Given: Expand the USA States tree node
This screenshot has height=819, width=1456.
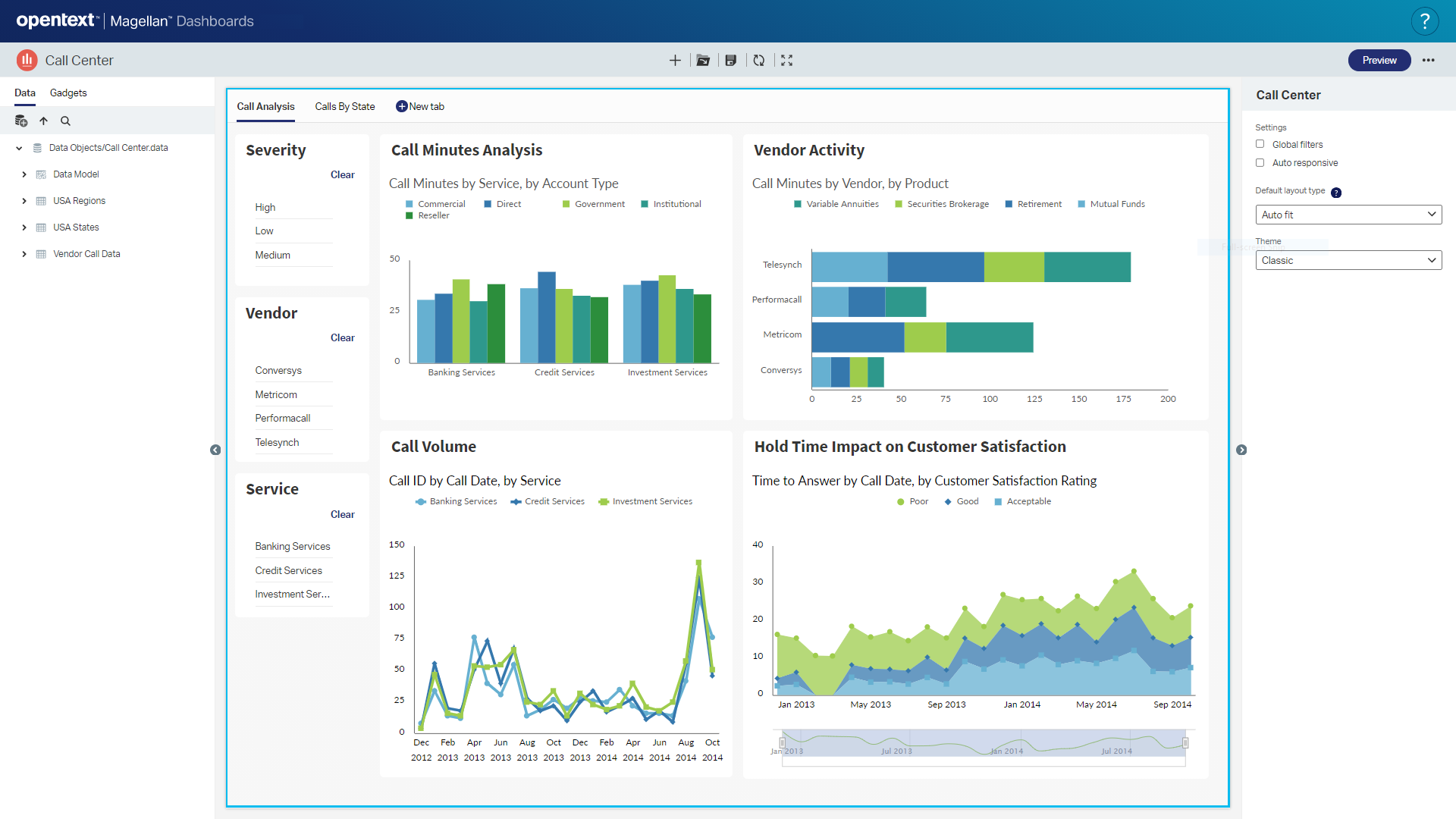Looking at the screenshot, I should [x=24, y=227].
